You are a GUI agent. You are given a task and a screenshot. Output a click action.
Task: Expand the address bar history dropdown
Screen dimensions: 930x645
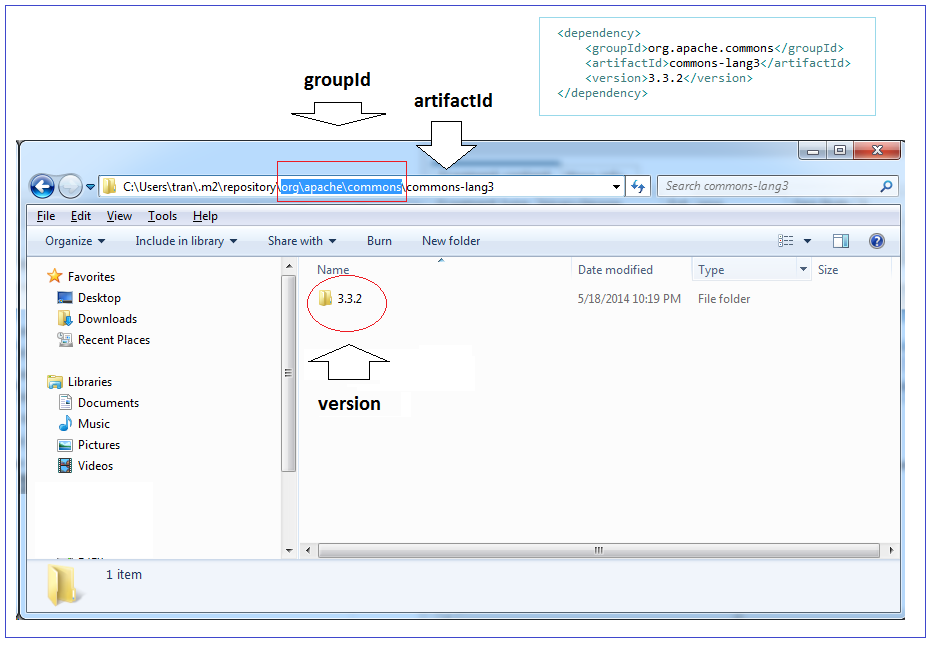click(616, 187)
